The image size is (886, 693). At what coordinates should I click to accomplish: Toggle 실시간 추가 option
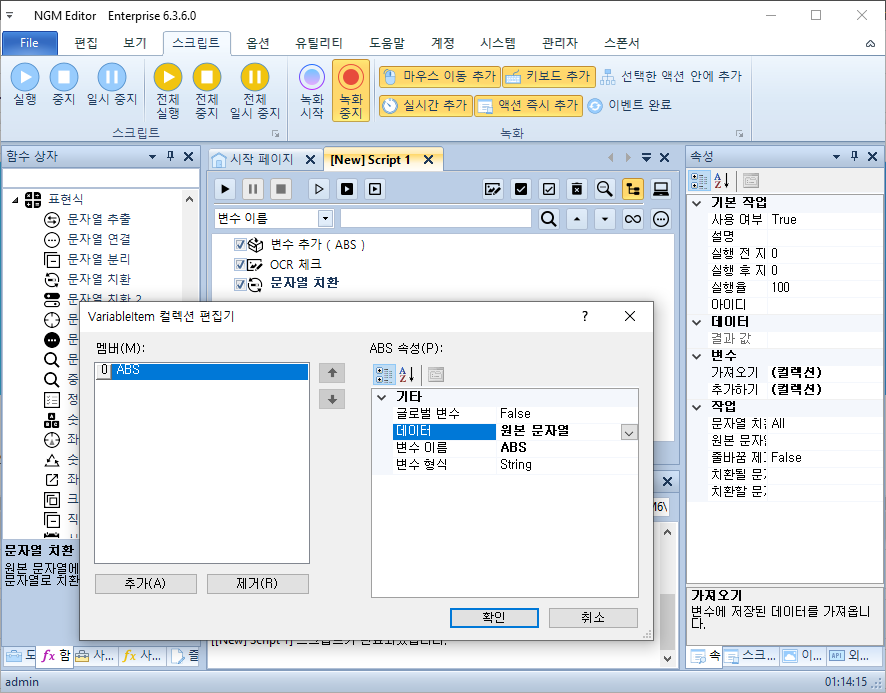pyautogui.click(x=425, y=106)
